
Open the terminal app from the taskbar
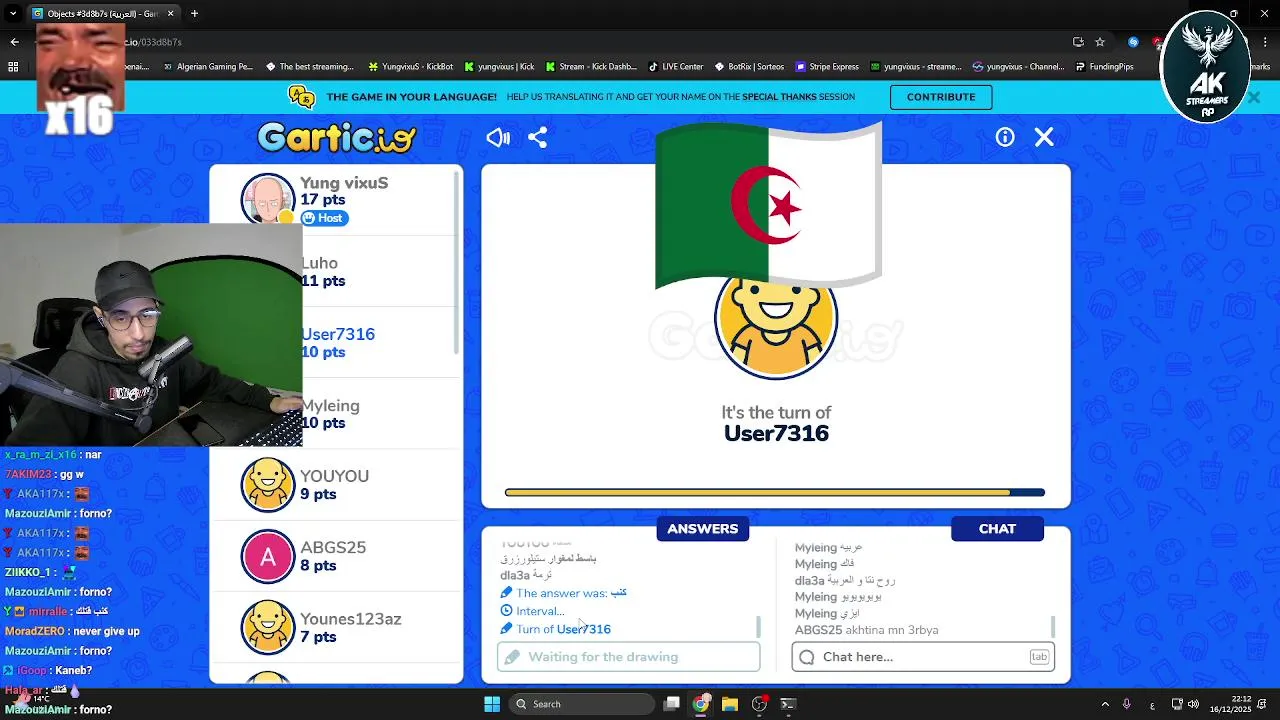click(788, 704)
